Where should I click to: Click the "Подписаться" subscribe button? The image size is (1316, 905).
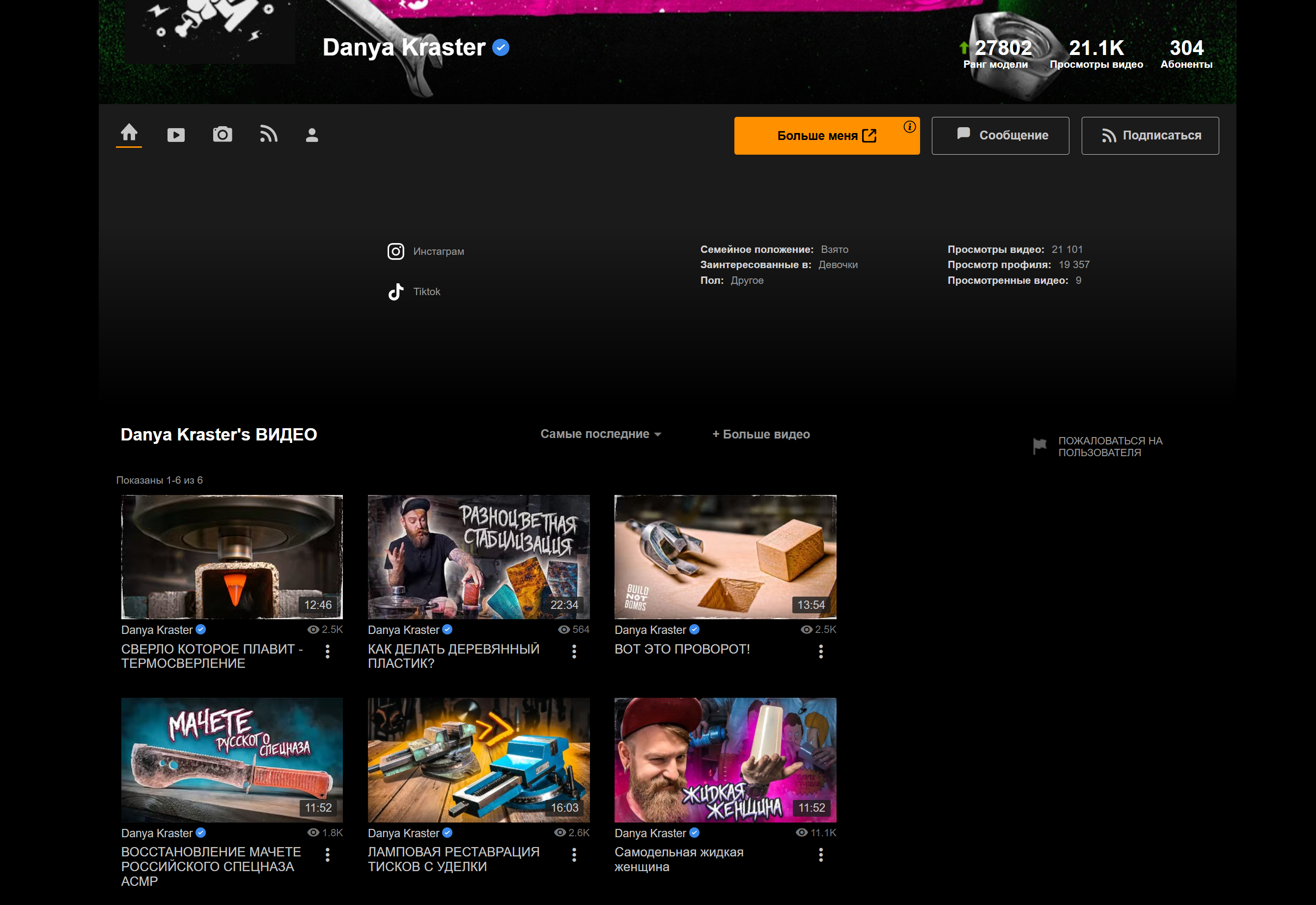coord(1150,136)
